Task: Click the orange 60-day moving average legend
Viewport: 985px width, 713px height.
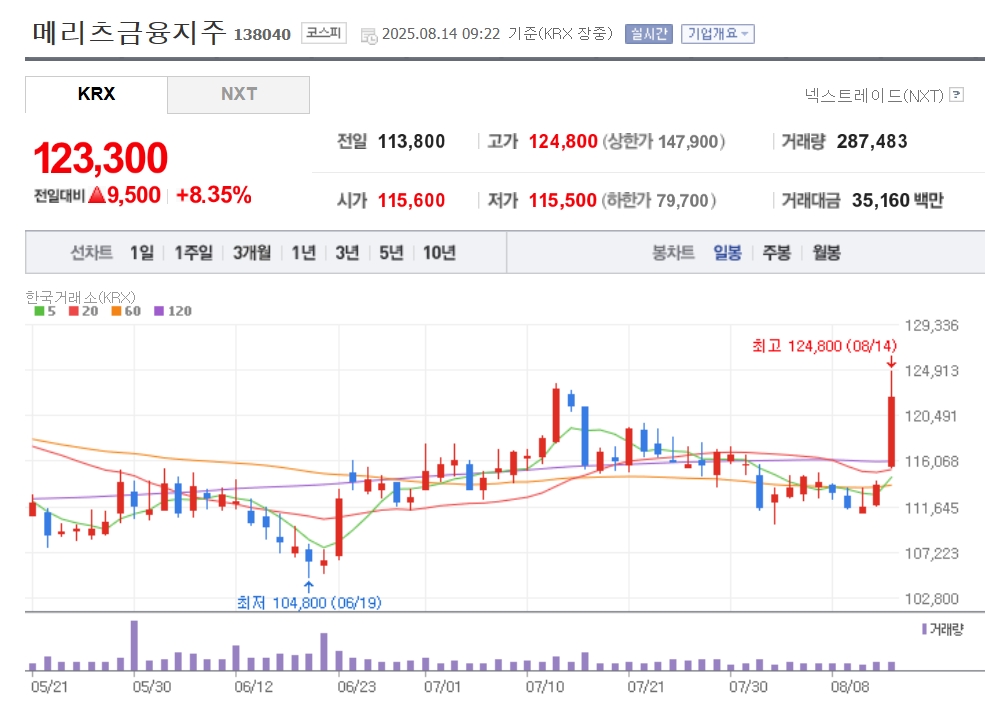Action: click(x=126, y=311)
